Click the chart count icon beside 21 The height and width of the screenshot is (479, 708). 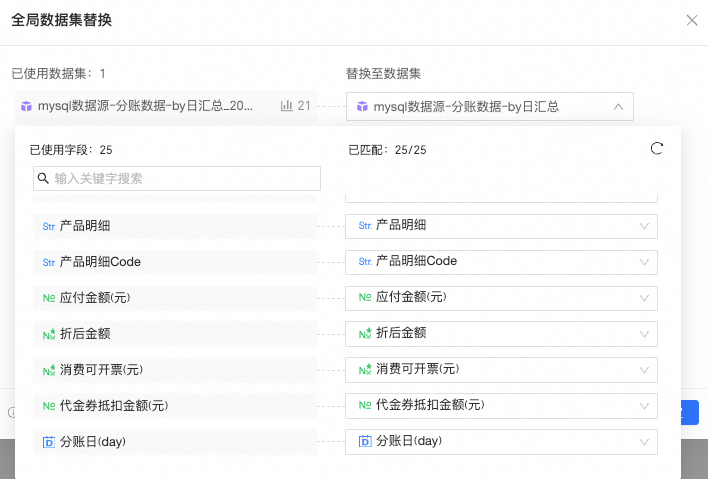pyautogui.click(x=287, y=106)
